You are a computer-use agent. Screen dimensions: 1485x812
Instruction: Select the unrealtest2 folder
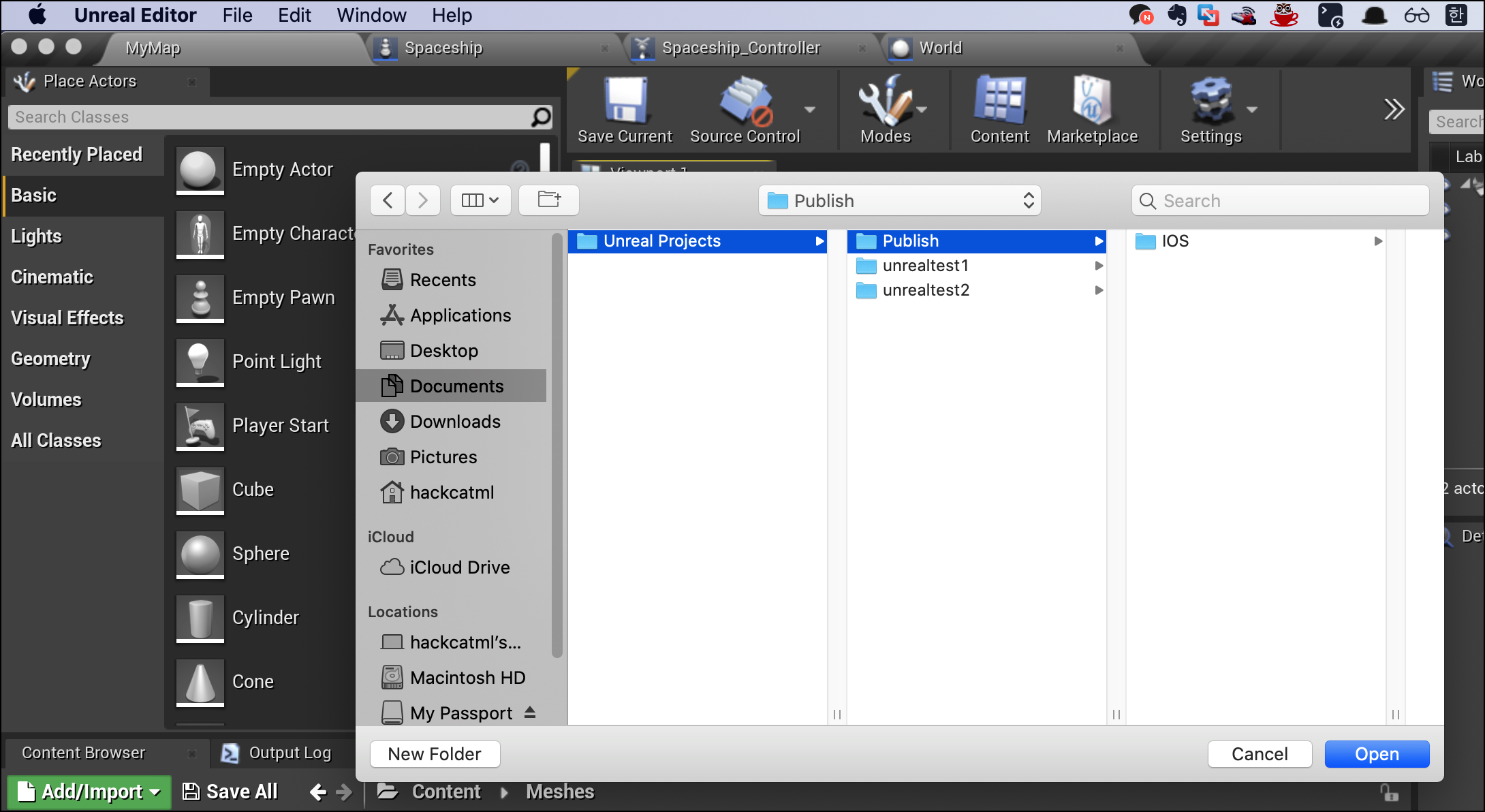[x=925, y=290]
